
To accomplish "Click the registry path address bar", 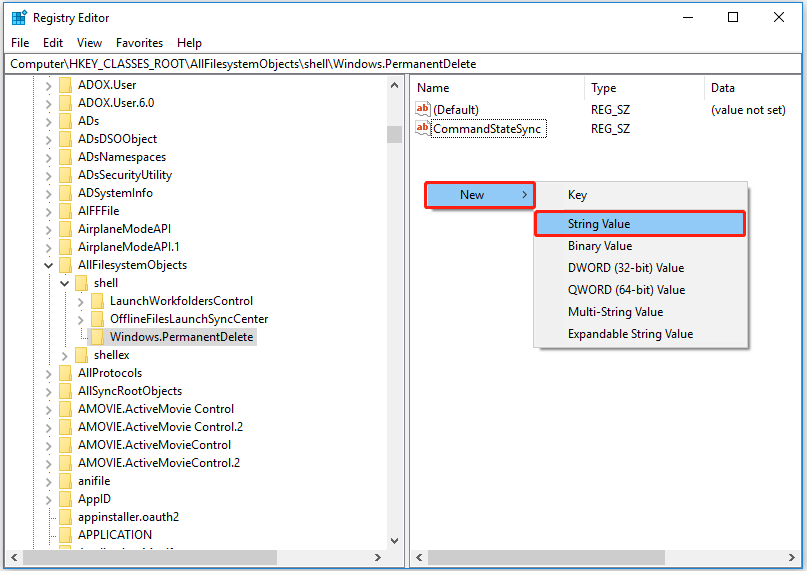I will [400, 63].
